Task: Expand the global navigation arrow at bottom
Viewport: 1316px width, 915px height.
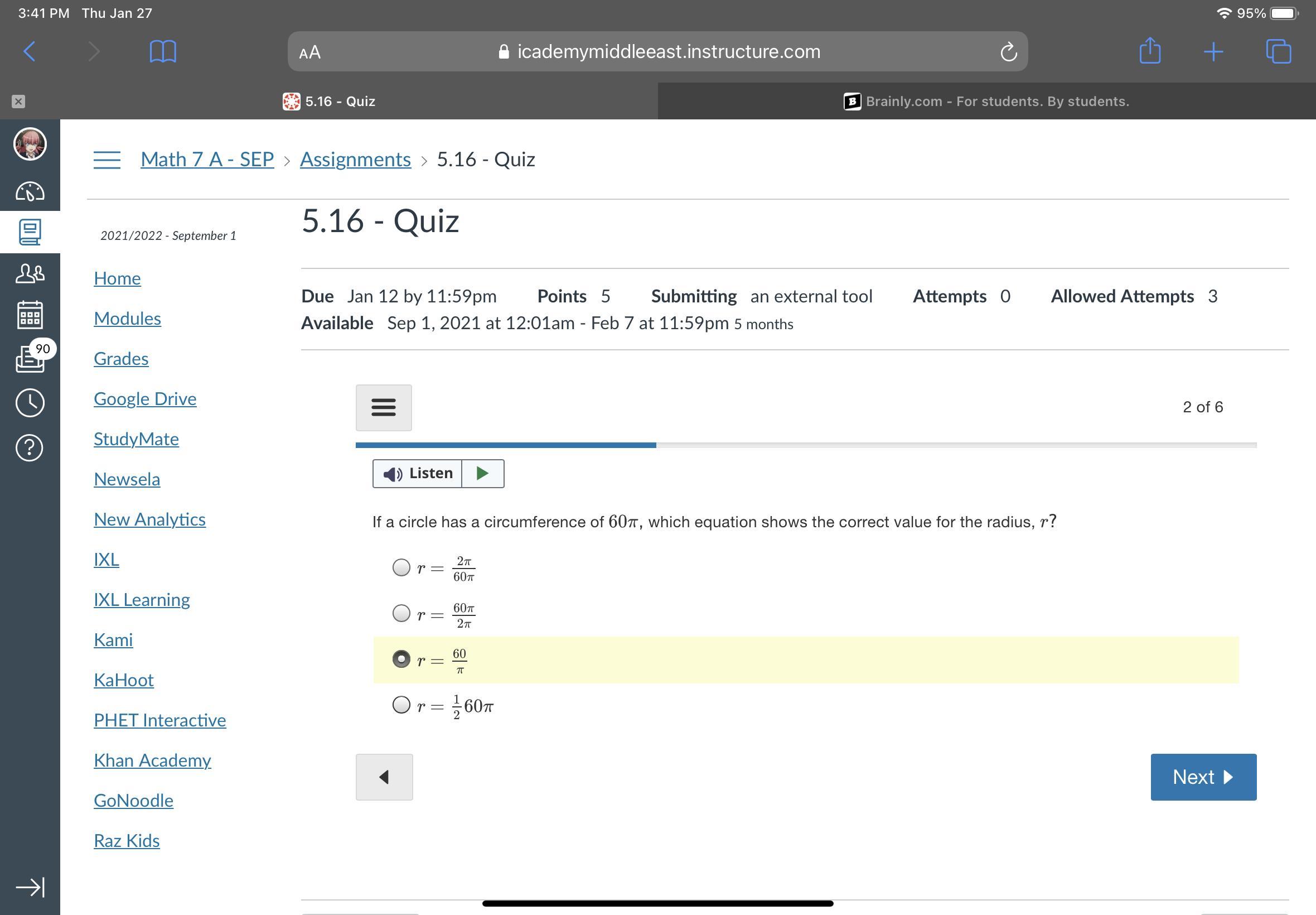Action: (x=30, y=887)
